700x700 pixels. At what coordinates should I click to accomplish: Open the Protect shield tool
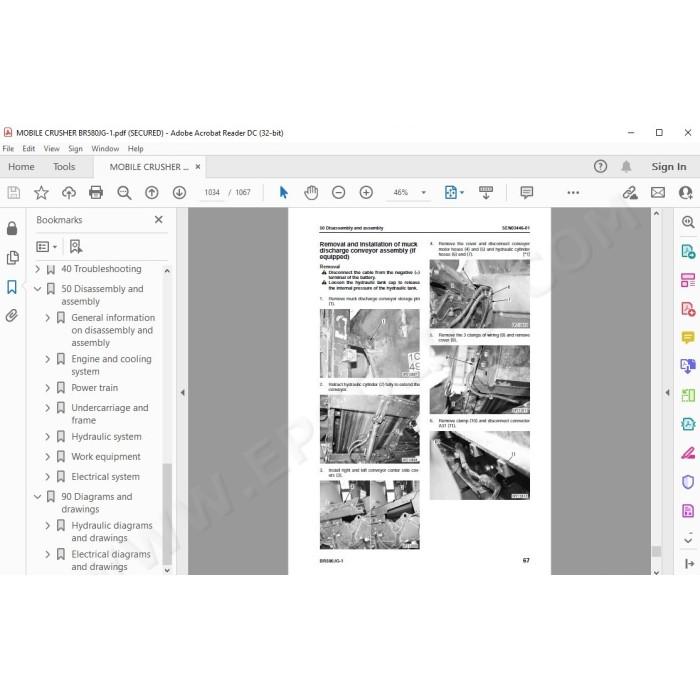pos(688,482)
